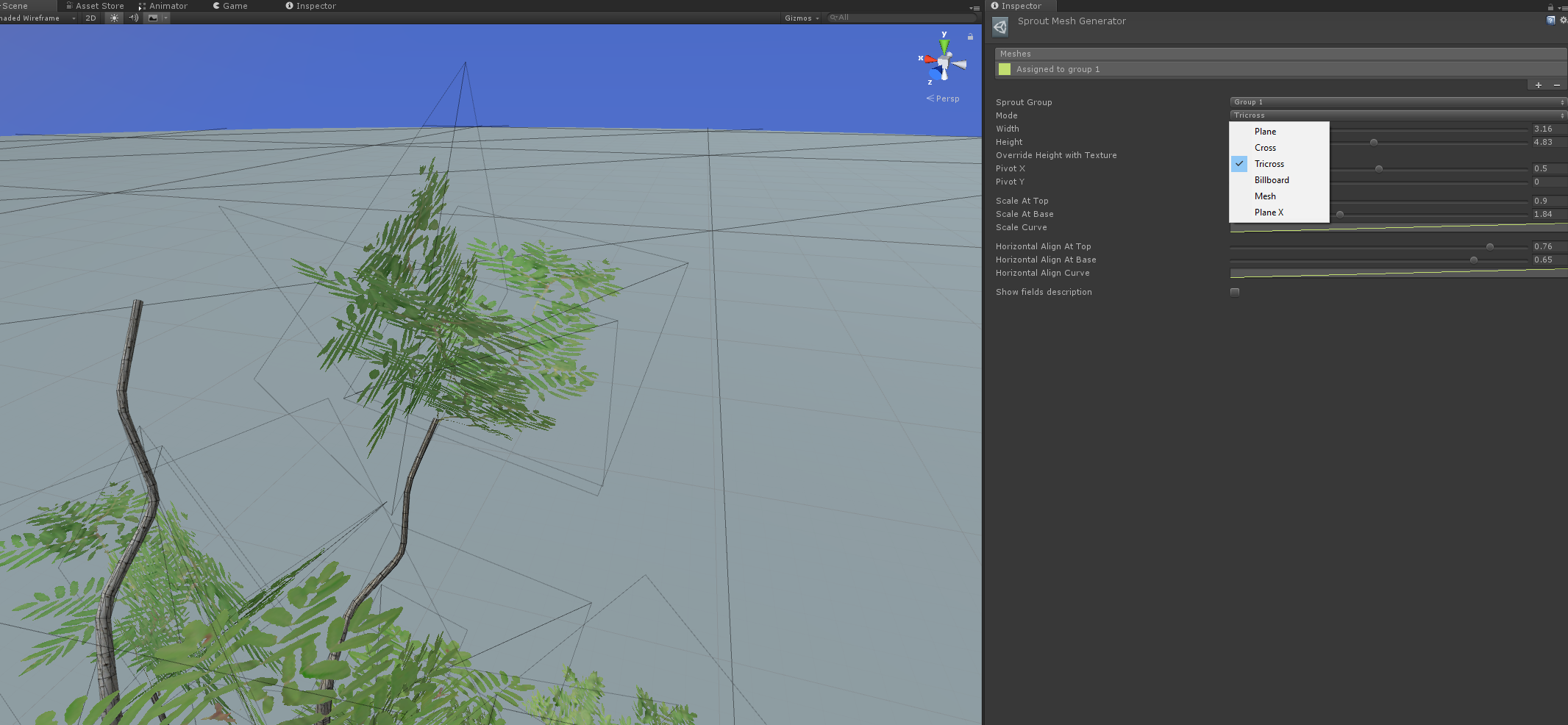Select Billboard from the Mode menu
The height and width of the screenshot is (725, 1568).
(1272, 180)
